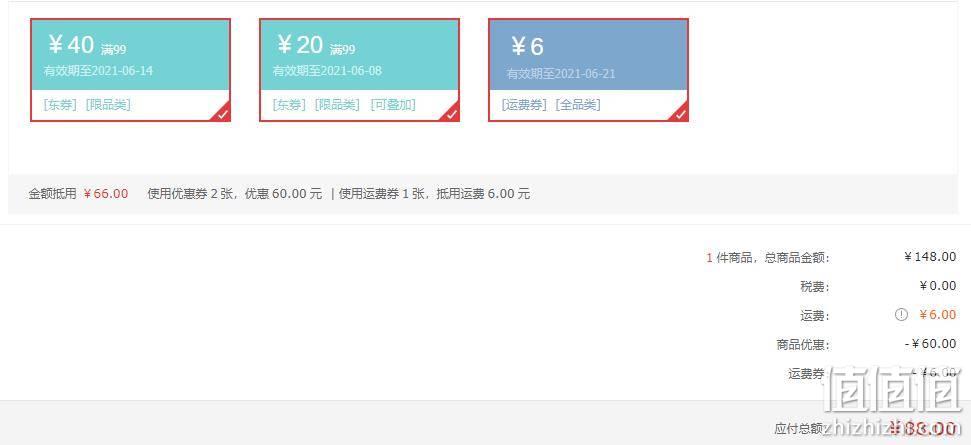Image resolution: width=971 pixels, height=445 pixels.
Task: Select the ¥40 满99 coupon card
Action: coord(131,70)
